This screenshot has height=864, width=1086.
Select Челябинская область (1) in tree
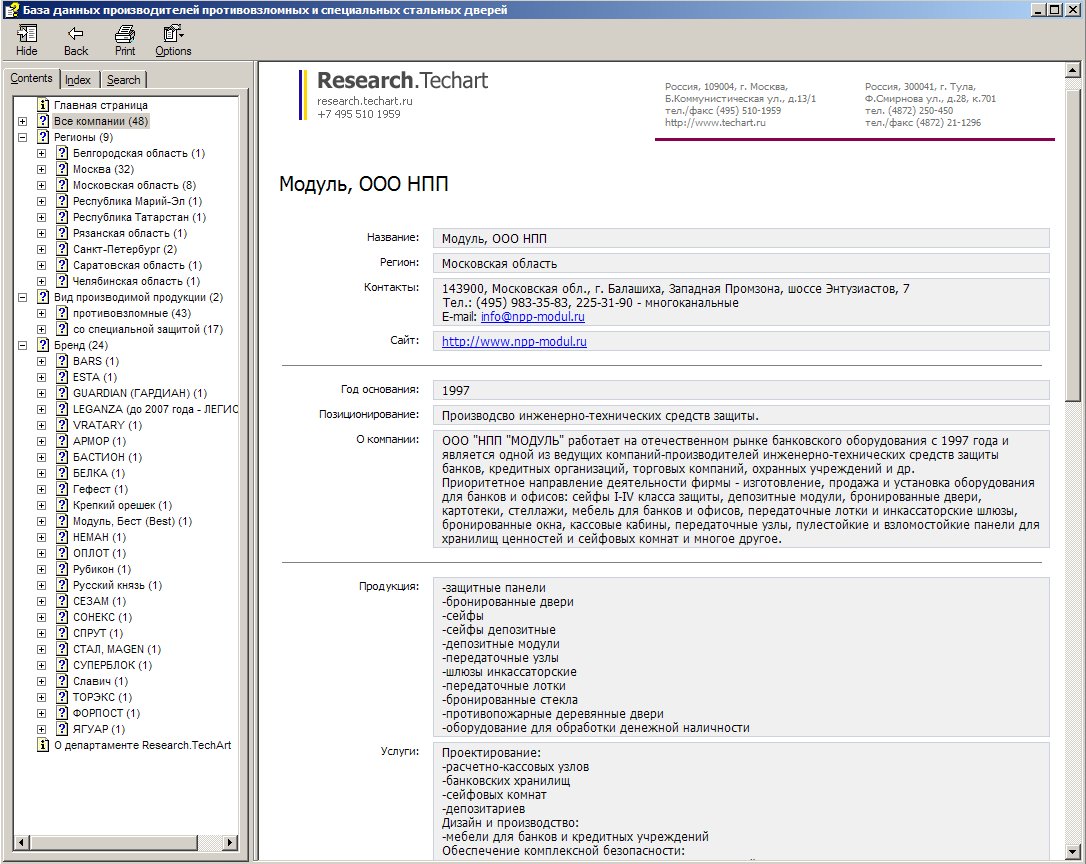(x=136, y=281)
